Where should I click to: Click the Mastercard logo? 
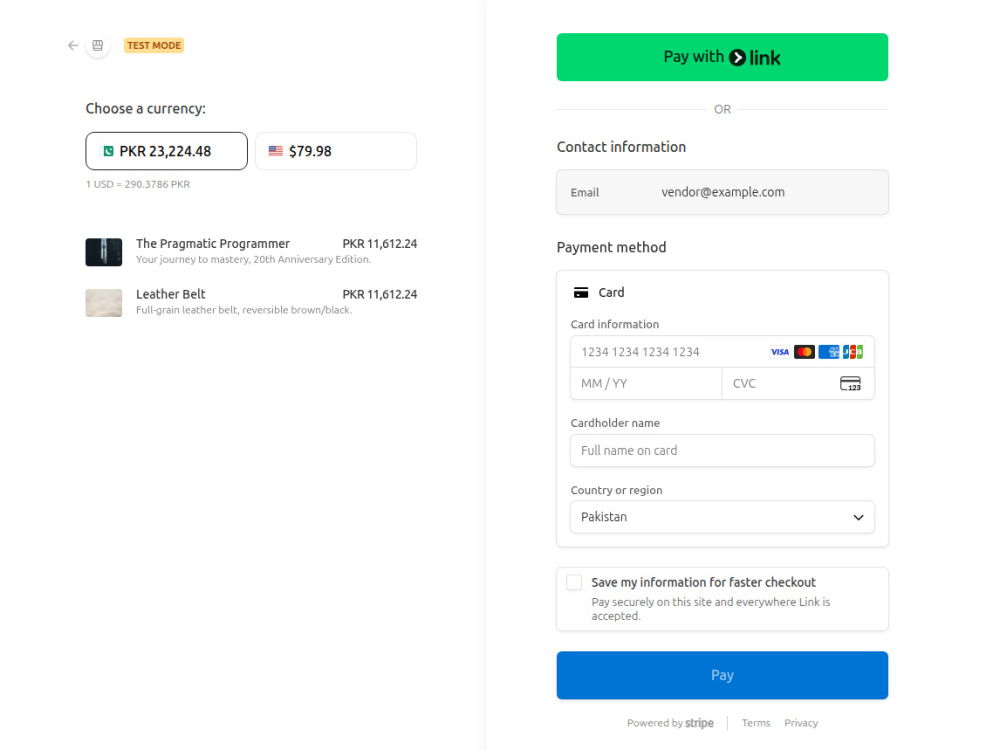click(x=804, y=352)
